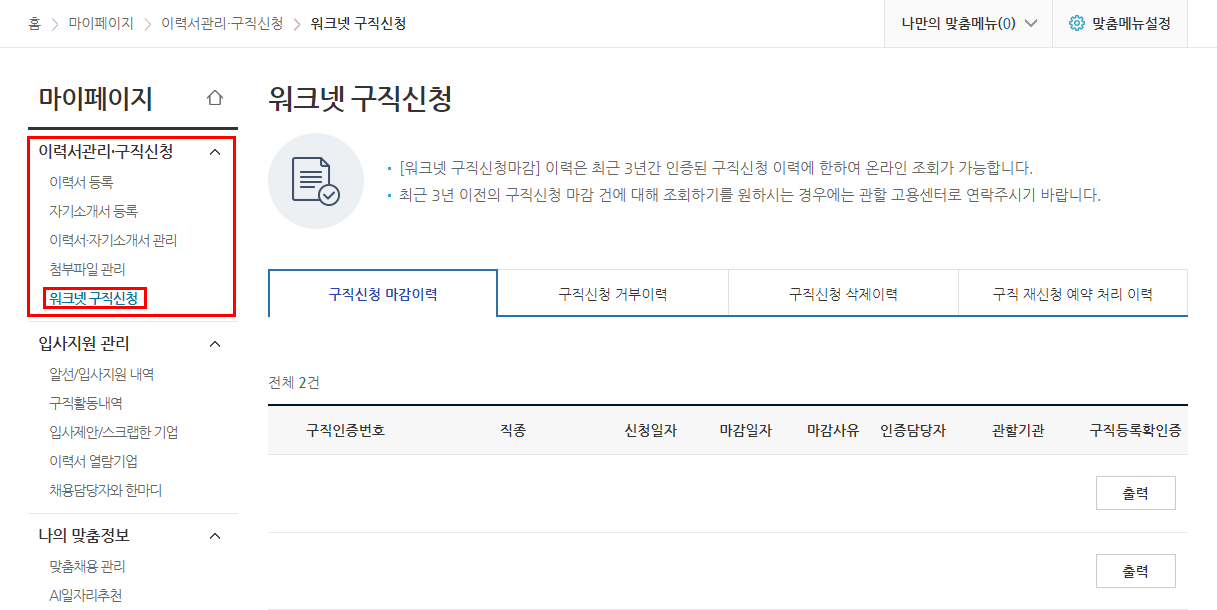Click the 전체 2건 count text
This screenshot has height=610, width=1217.
click(294, 382)
